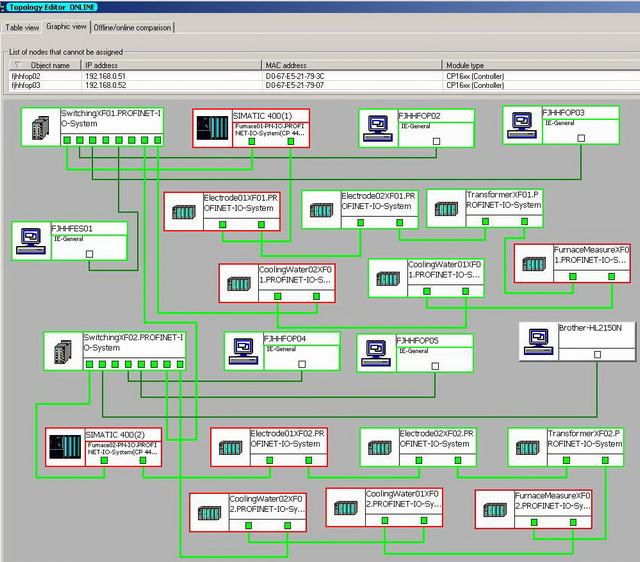640x562 pixels.
Task: Select the Graphic view tab
Action: coord(66,27)
